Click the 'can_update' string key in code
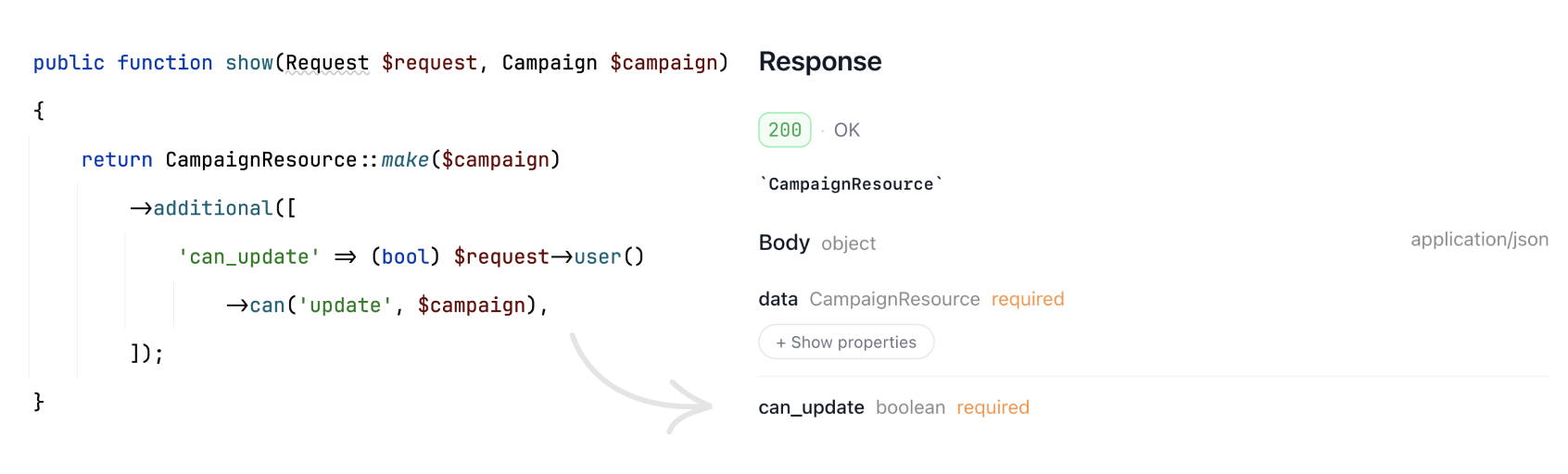This screenshot has height=474, width=1568. pos(249,256)
